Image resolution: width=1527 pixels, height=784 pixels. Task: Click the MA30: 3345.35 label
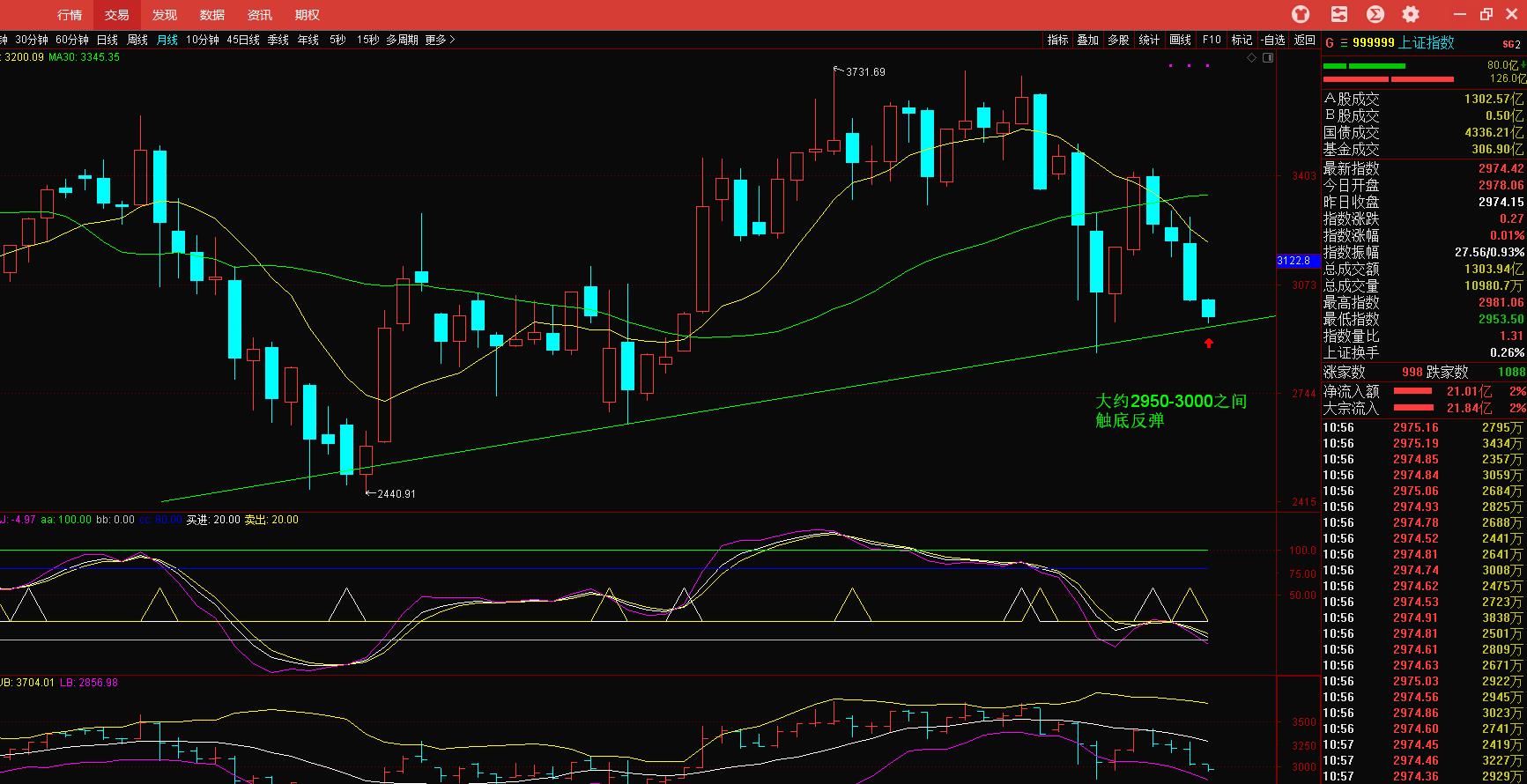tap(84, 57)
